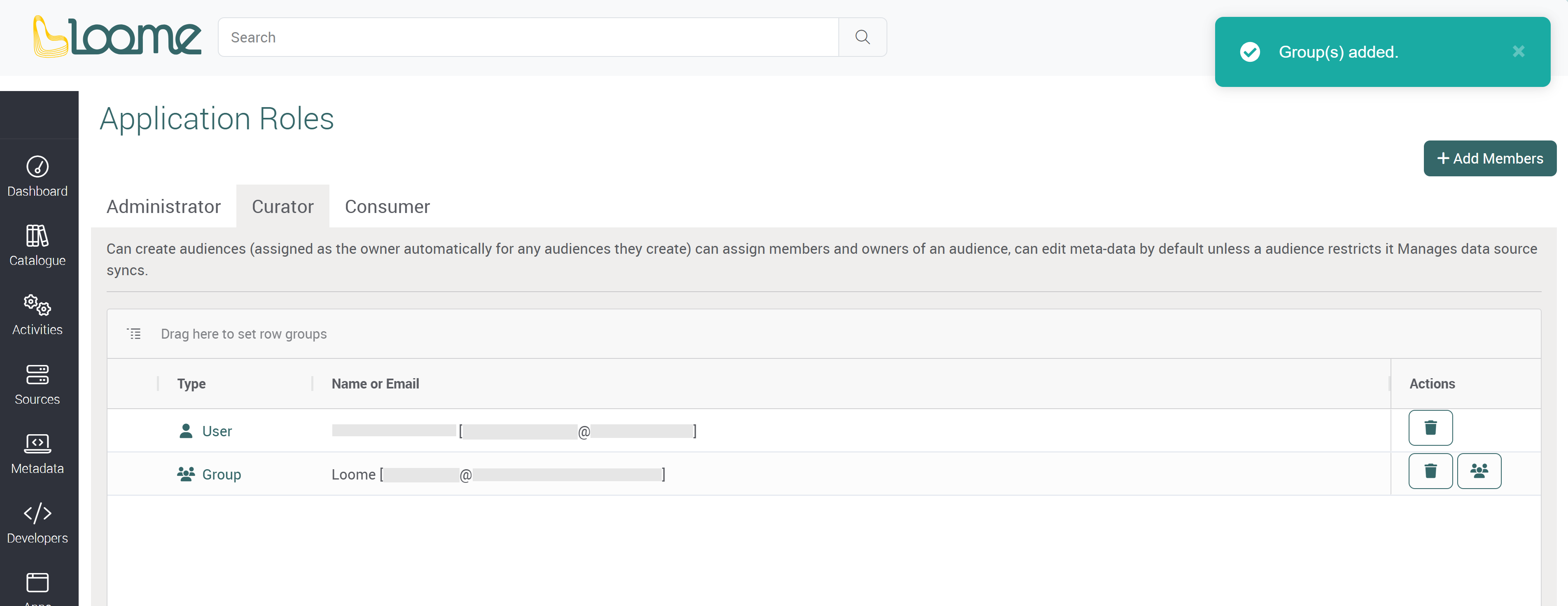Click the 'Drag here to set row groups' text

(x=243, y=334)
